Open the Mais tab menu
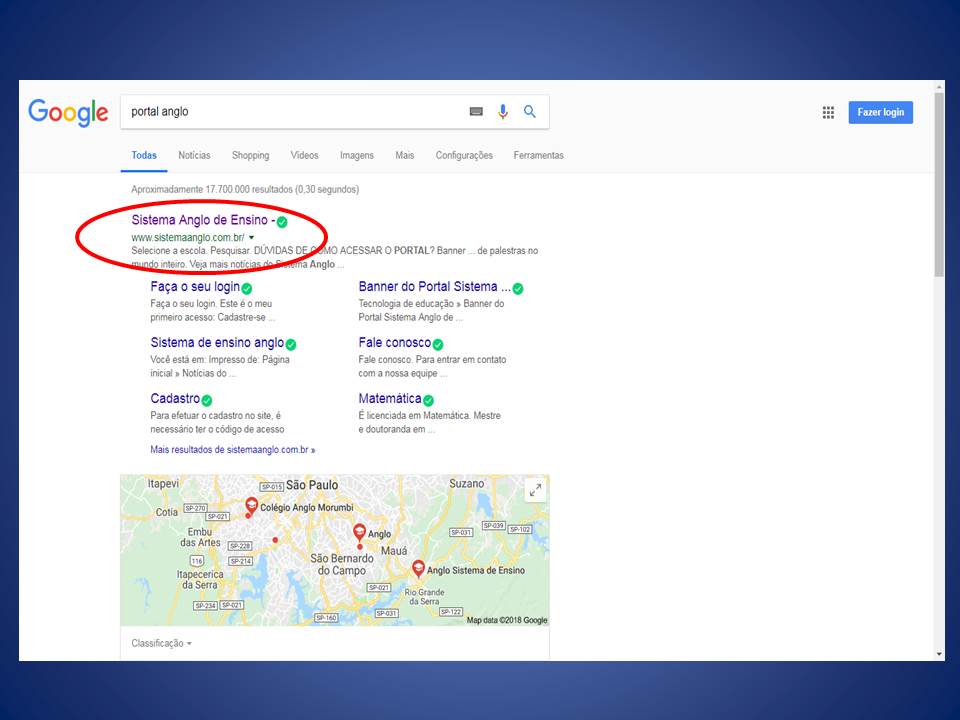 (x=405, y=156)
